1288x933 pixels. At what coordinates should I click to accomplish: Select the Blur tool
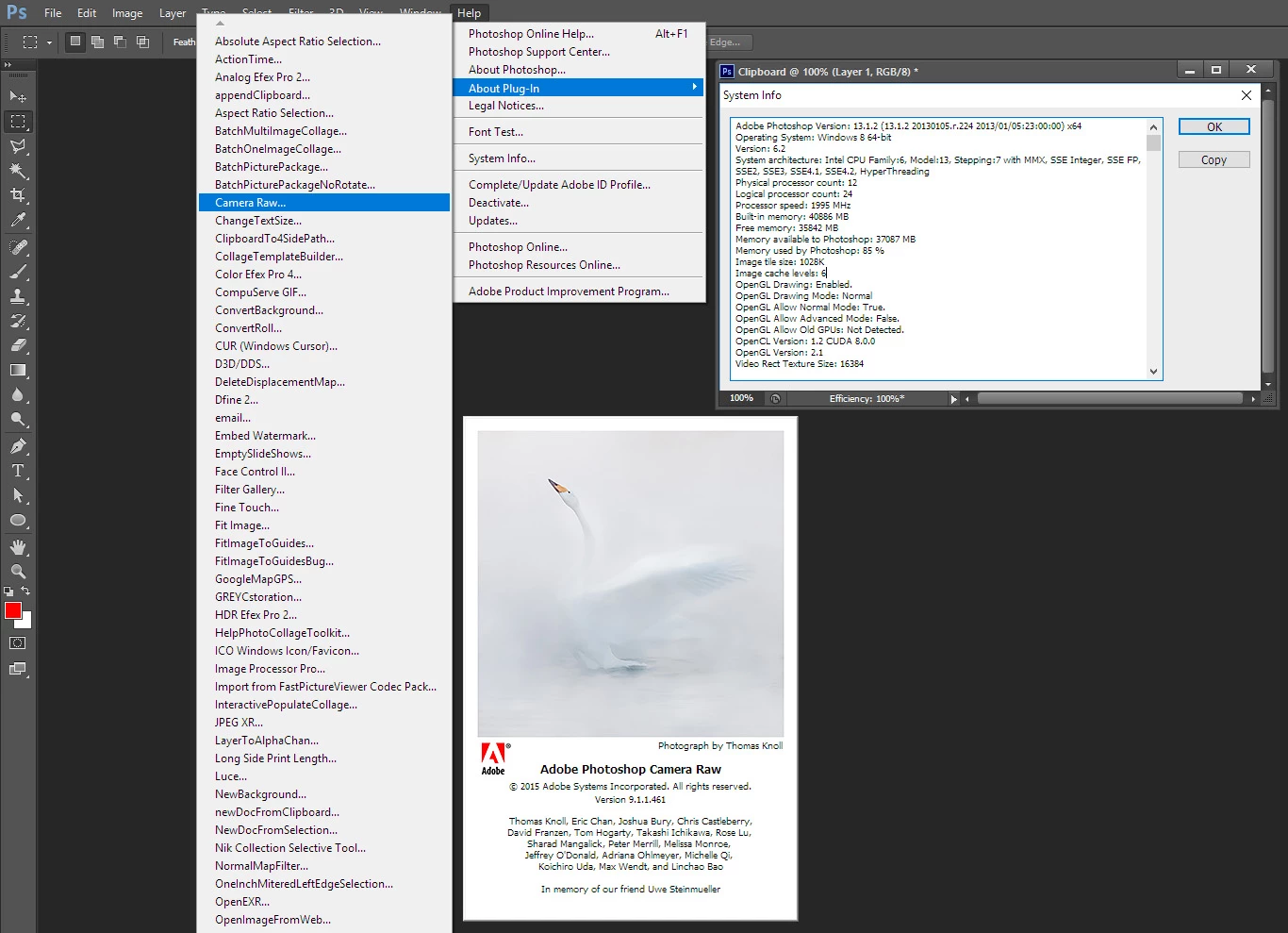click(18, 394)
